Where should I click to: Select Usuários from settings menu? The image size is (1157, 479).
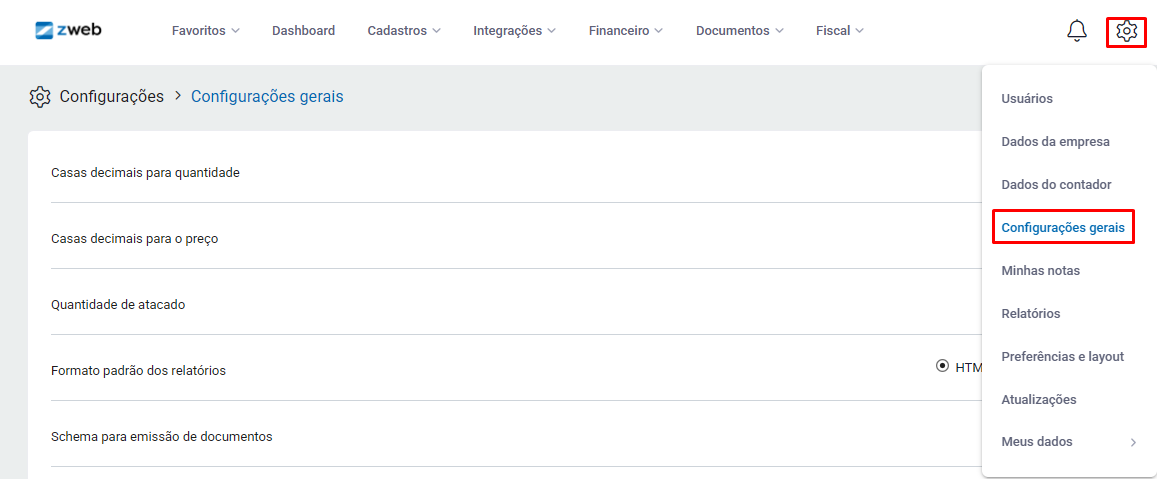1026,99
